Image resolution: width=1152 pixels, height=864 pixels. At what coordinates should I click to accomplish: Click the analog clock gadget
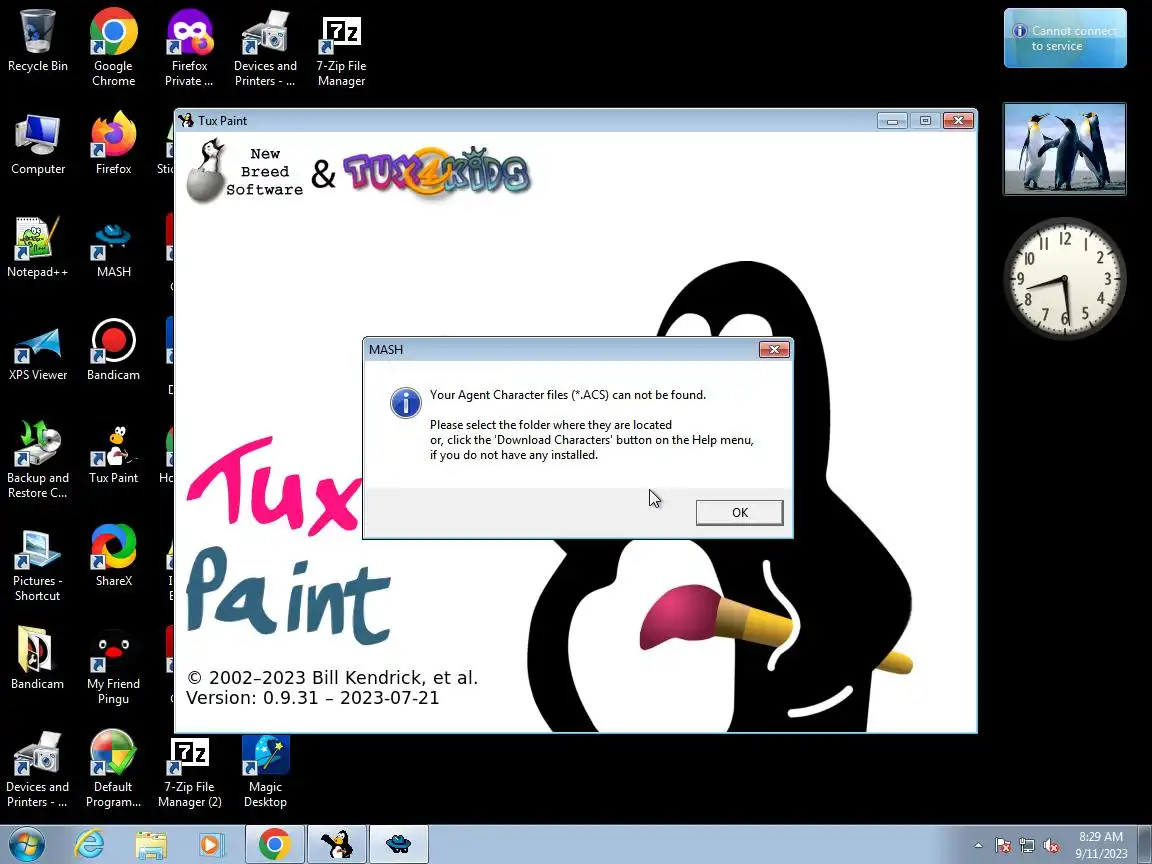(x=1065, y=279)
